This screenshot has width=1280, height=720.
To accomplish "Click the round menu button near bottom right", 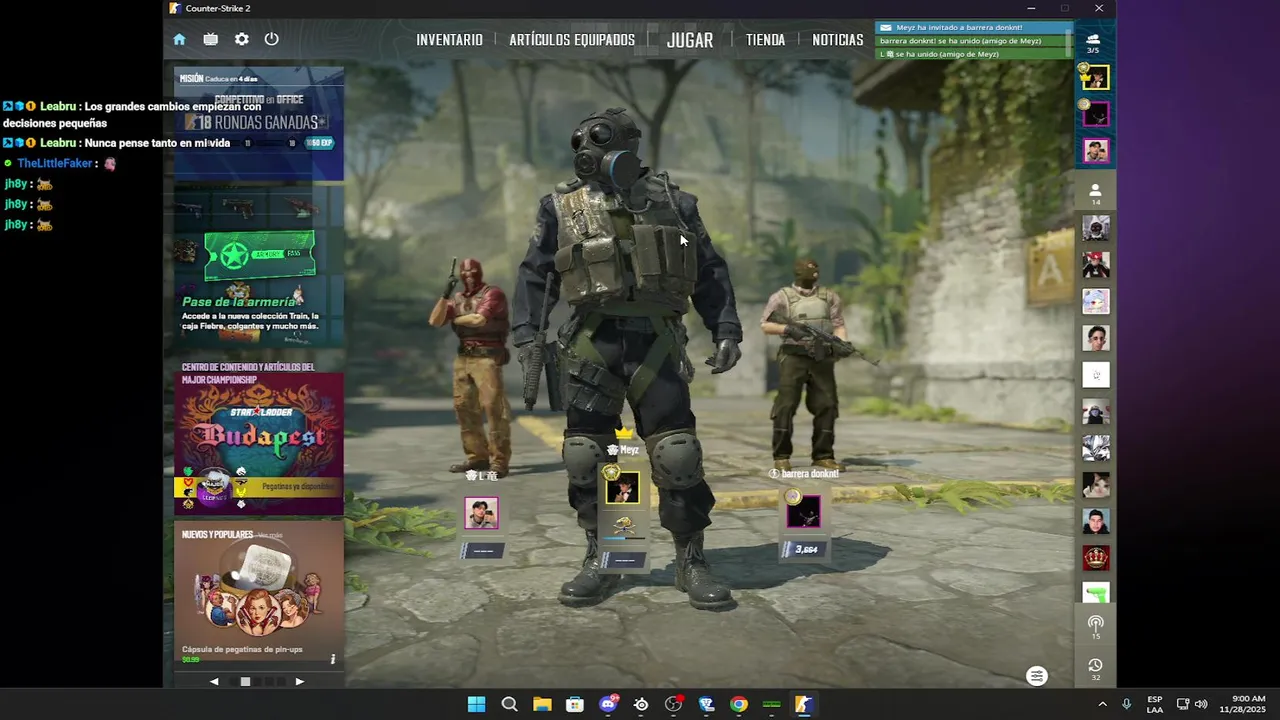I will click(x=1037, y=676).
